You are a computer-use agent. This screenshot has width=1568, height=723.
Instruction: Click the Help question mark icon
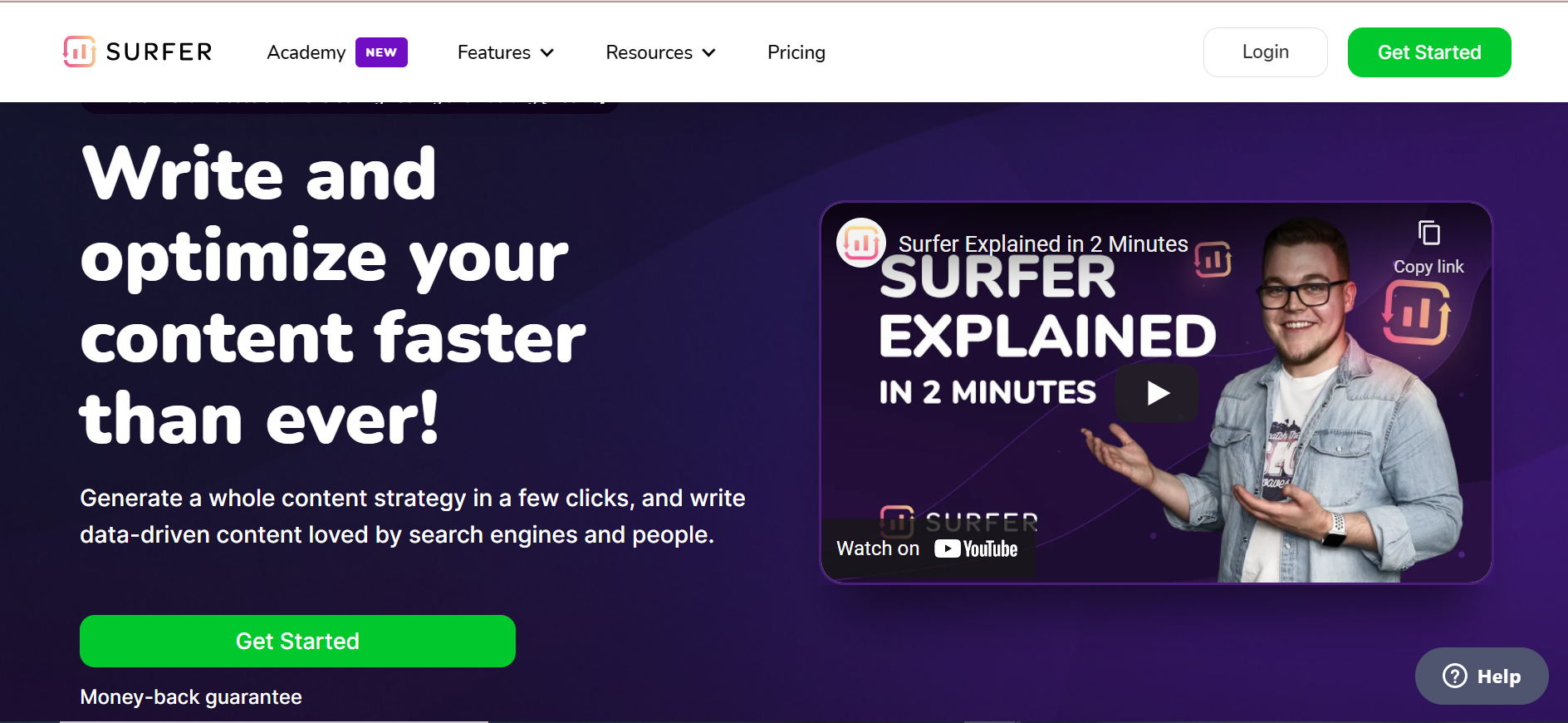click(1454, 676)
